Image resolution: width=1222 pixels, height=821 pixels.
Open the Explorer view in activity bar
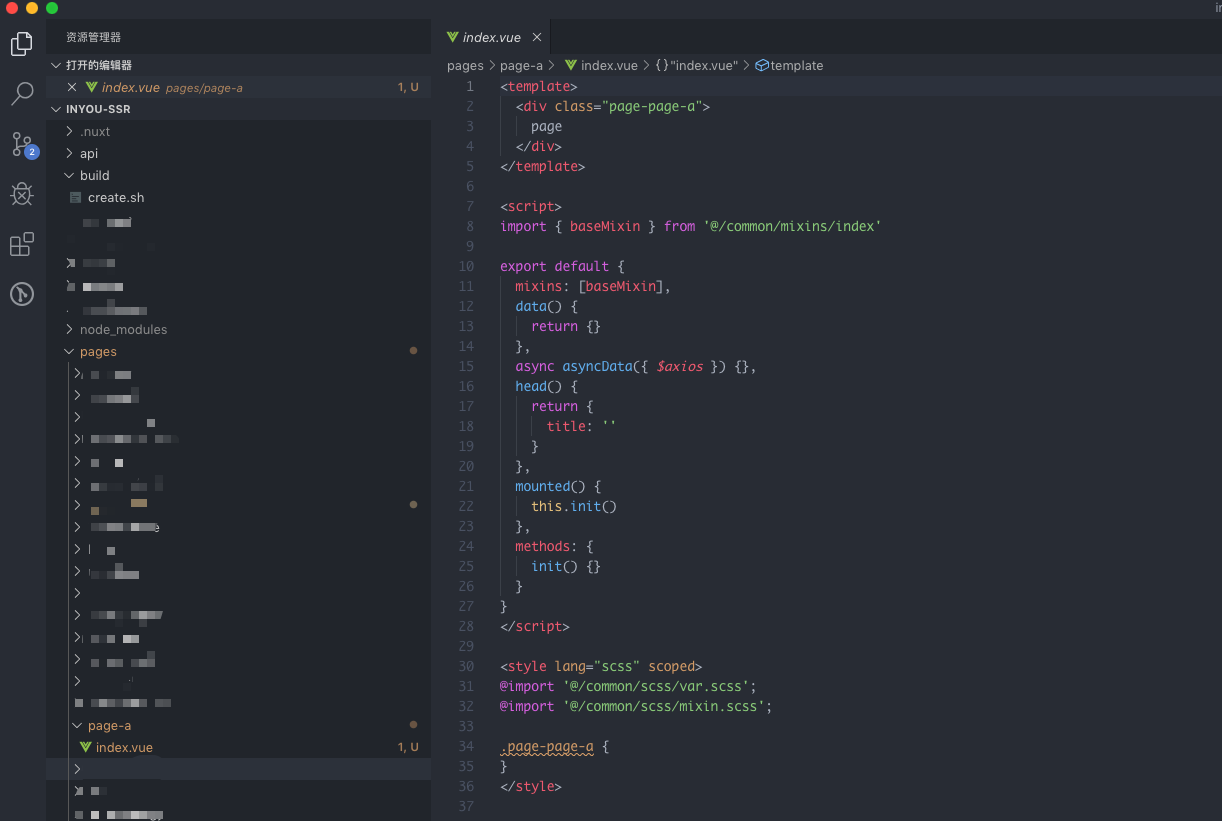(x=22, y=44)
